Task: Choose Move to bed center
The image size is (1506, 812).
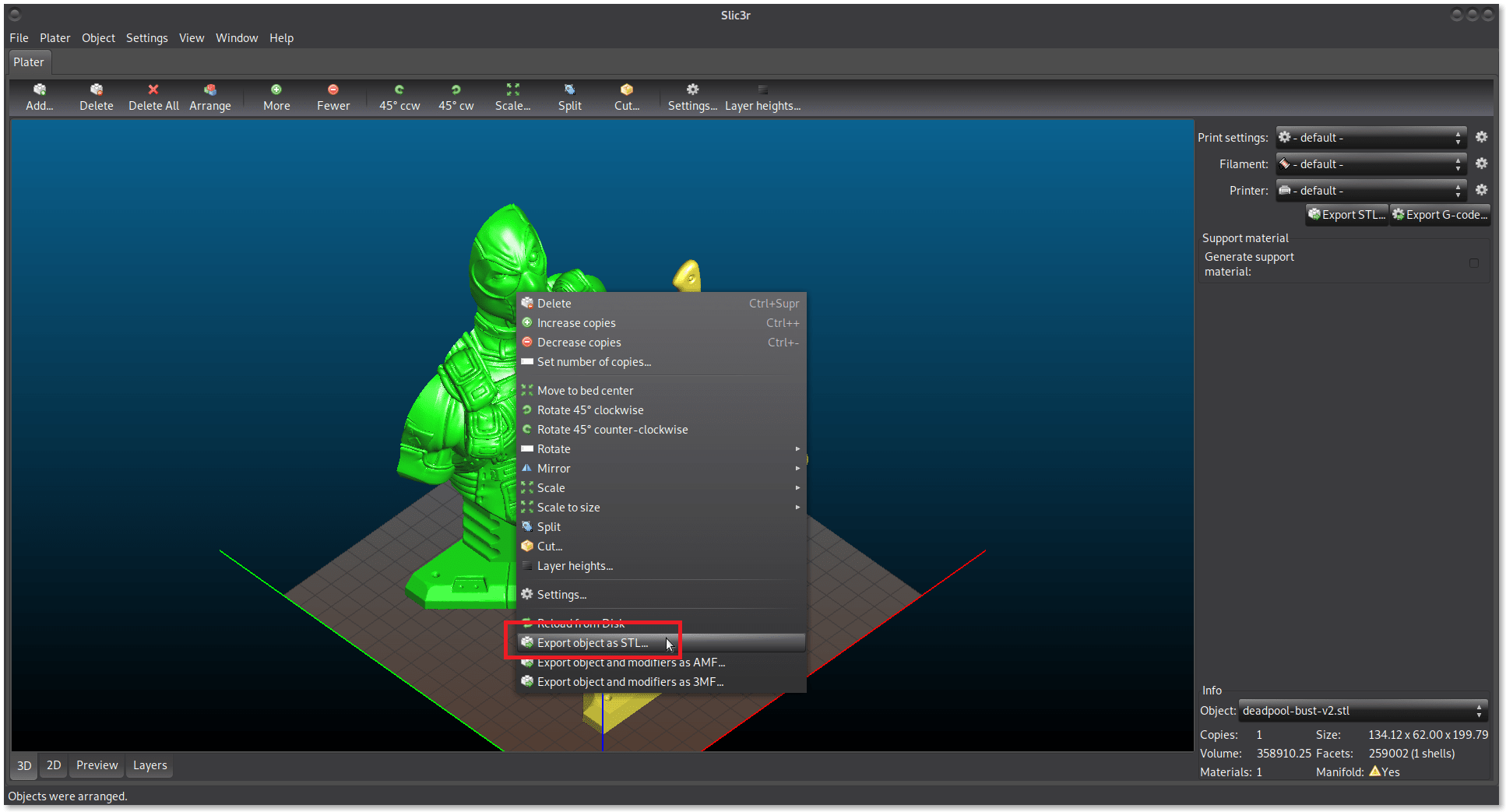Action: click(585, 391)
